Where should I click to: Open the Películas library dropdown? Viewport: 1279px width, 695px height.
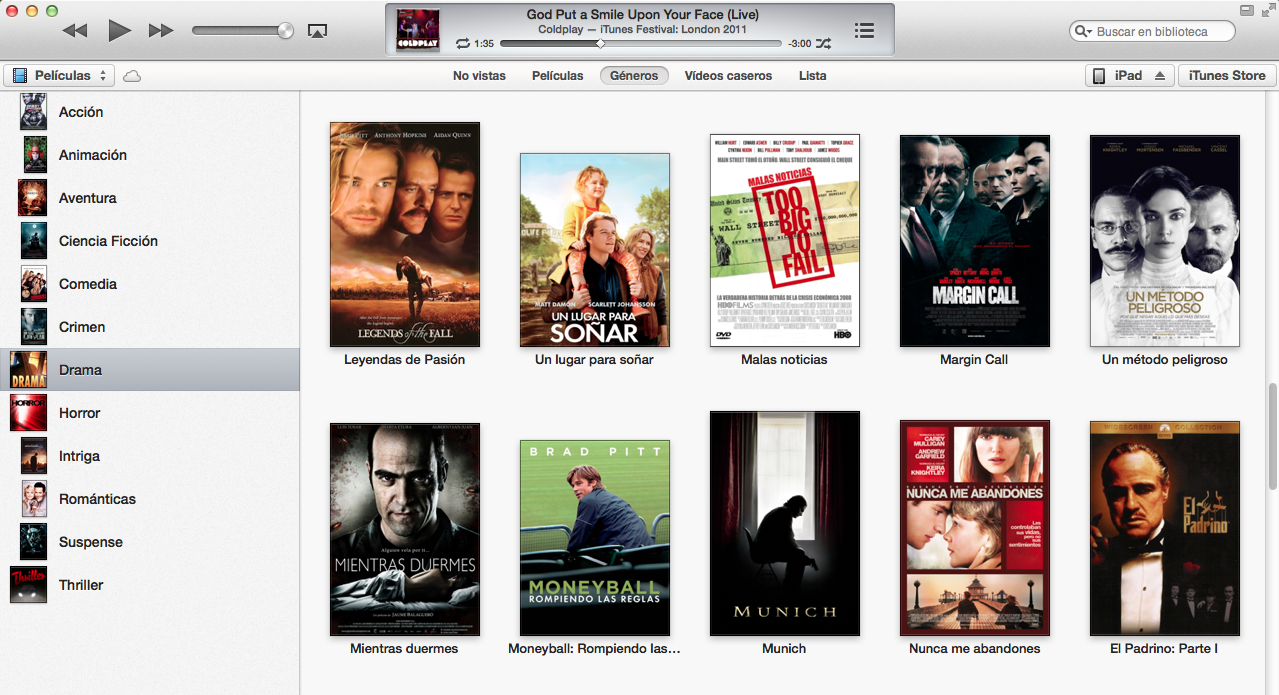tap(60, 76)
